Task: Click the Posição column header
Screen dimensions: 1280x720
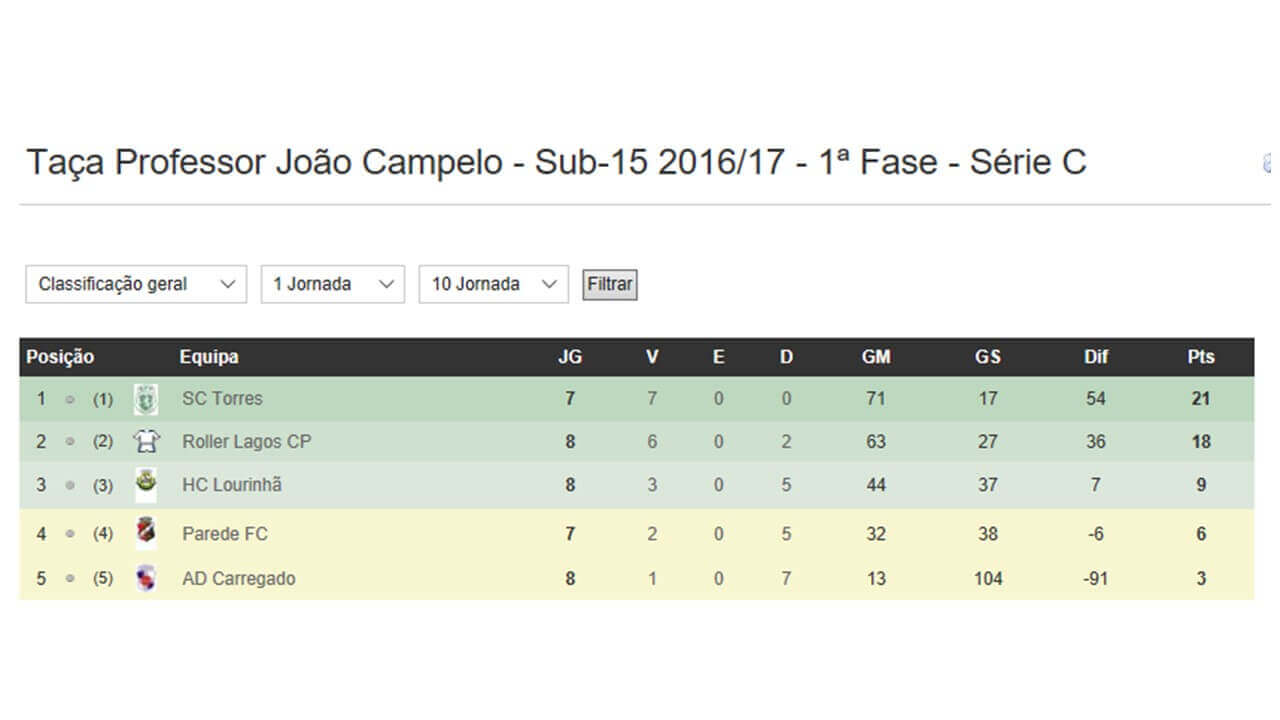Action: pos(60,357)
